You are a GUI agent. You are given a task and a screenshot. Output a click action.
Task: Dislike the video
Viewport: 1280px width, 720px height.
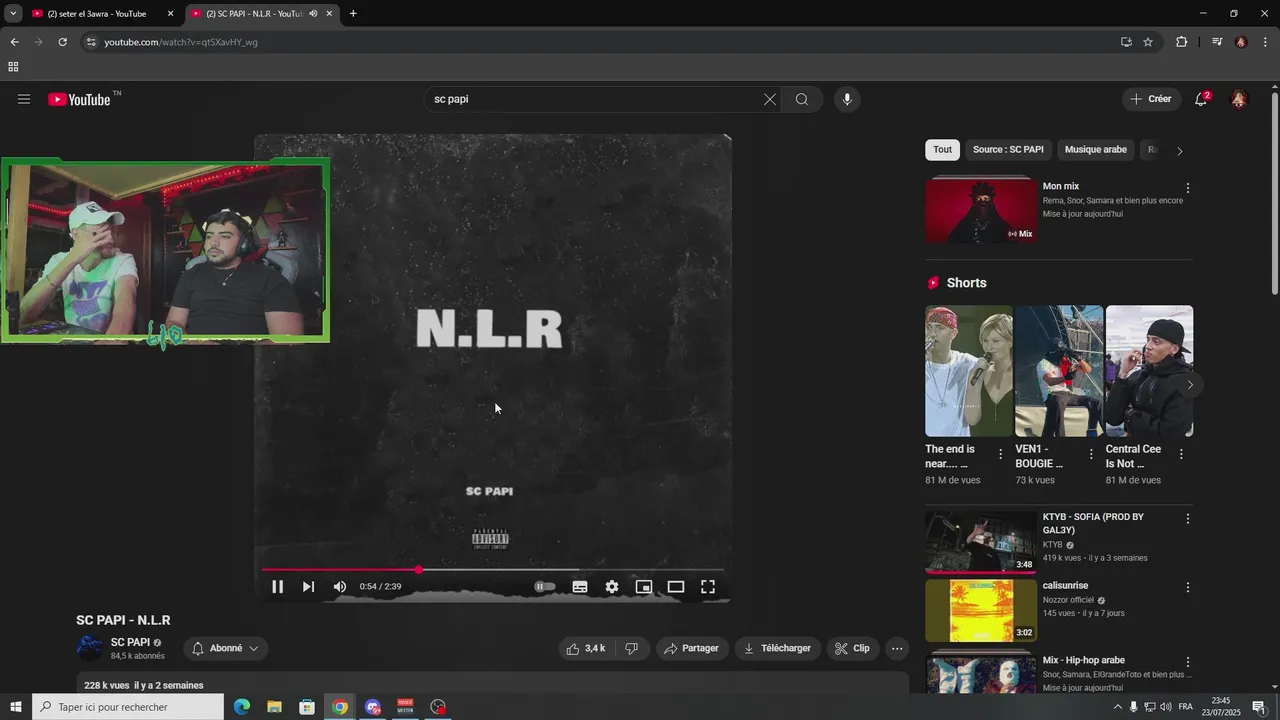coord(631,648)
